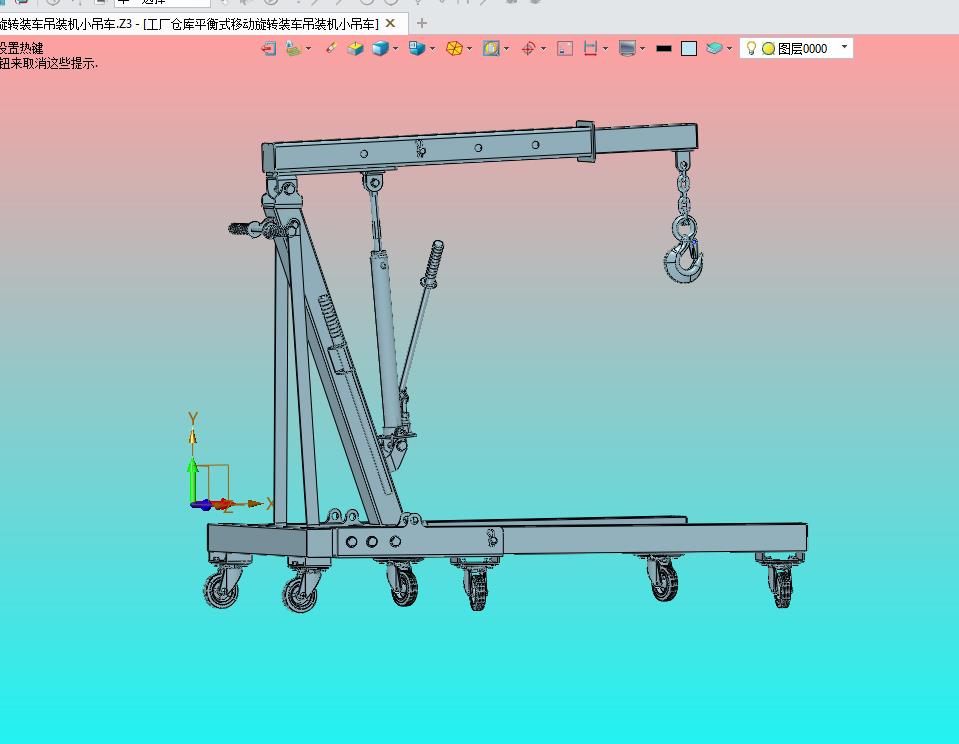
Task: Click the red dimension measure icon
Action: [590, 48]
